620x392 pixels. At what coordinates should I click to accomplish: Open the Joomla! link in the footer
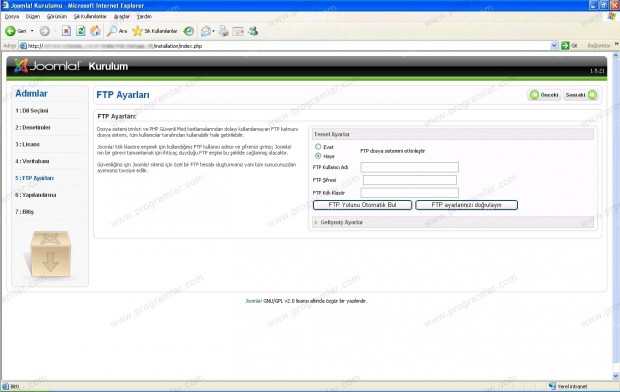pos(253,301)
